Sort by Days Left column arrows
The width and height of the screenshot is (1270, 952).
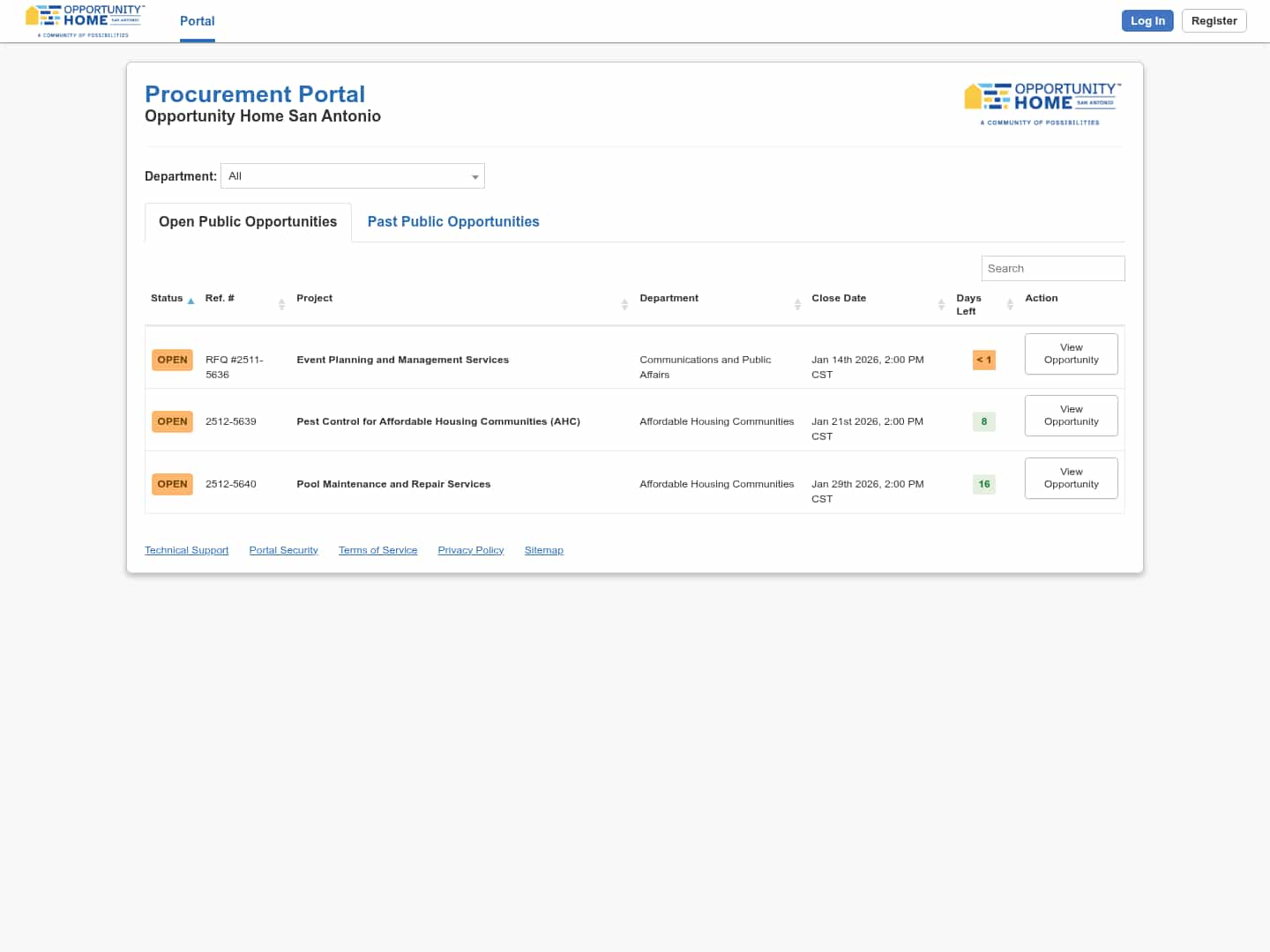tap(1010, 304)
